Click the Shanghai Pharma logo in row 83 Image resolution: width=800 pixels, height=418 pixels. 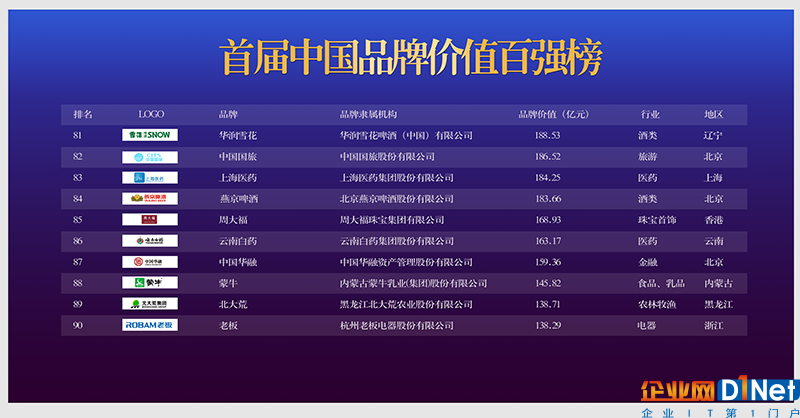[x=150, y=178]
